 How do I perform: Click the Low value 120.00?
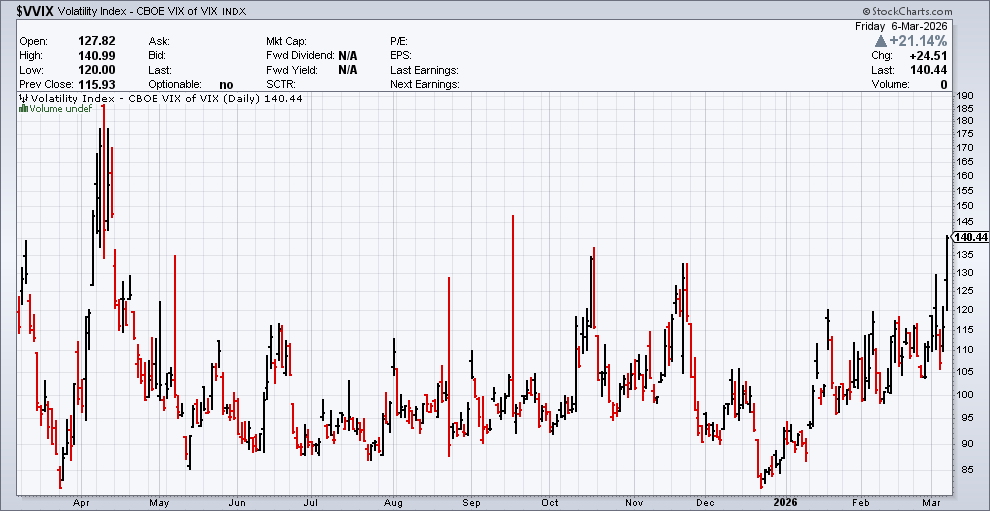tap(97, 69)
